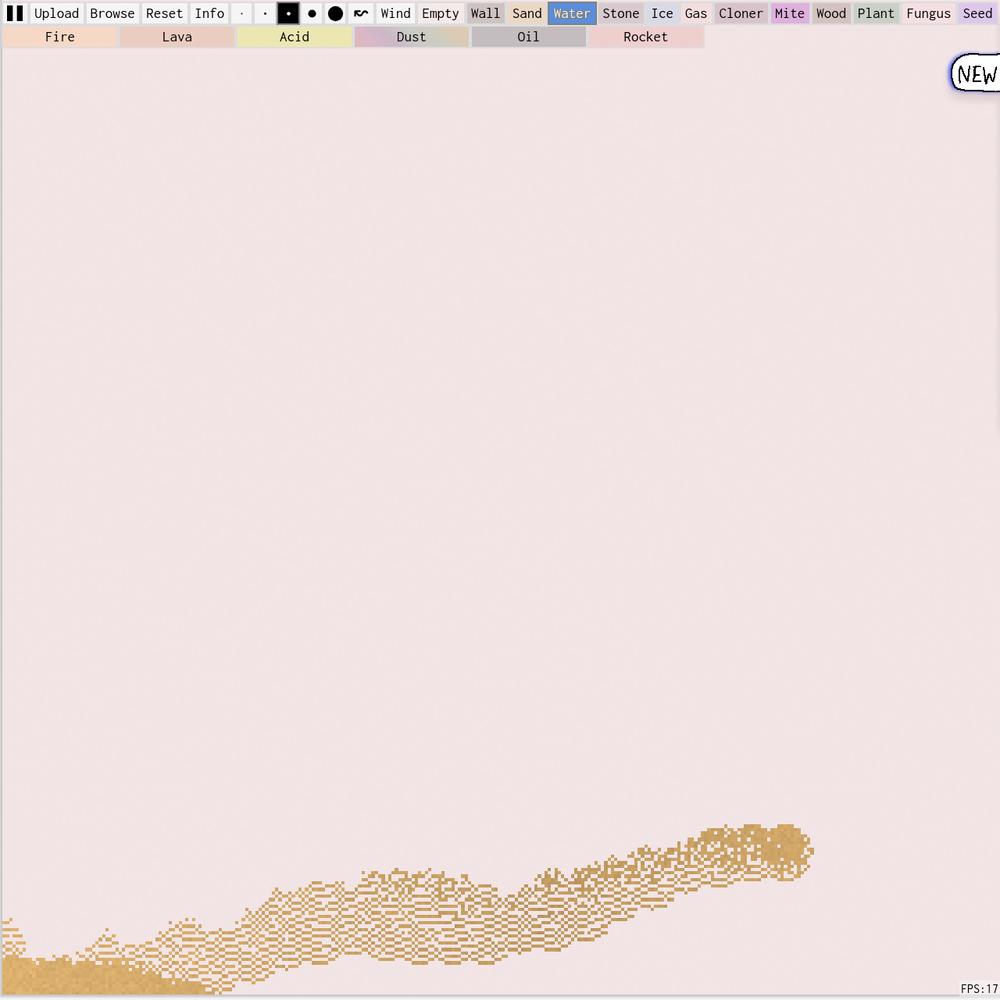The image size is (1000, 1000).
Task: Select the Acid element
Action: (x=294, y=37)
